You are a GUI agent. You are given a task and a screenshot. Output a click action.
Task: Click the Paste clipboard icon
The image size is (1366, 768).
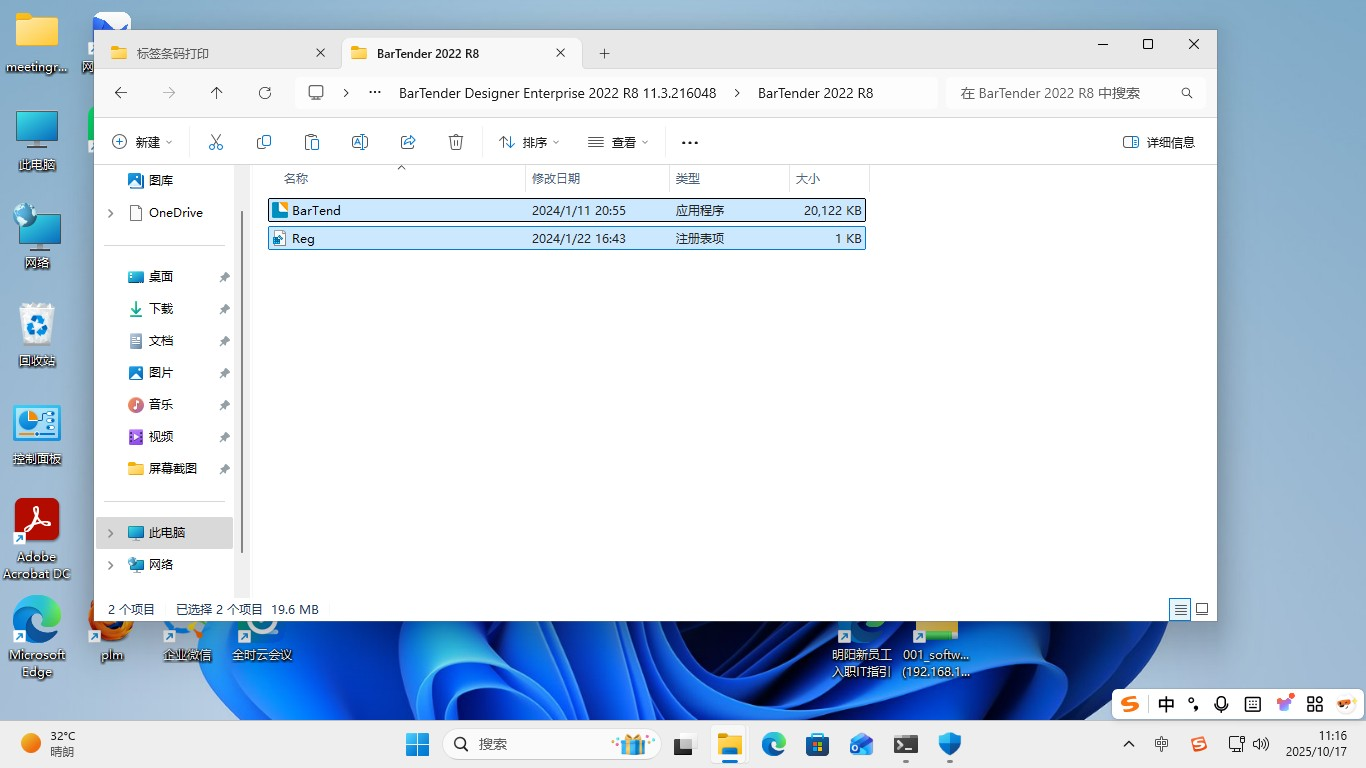coord(312,142)
